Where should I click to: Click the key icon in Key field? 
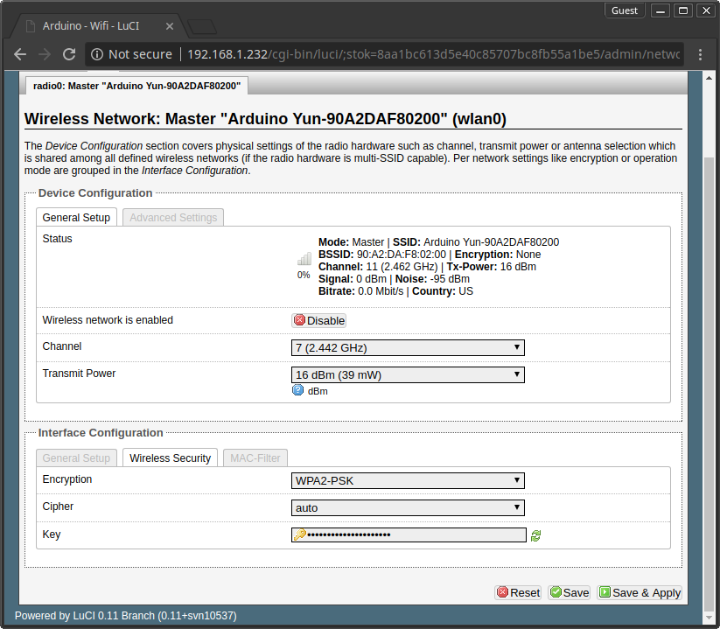click(x=300, y=534)
